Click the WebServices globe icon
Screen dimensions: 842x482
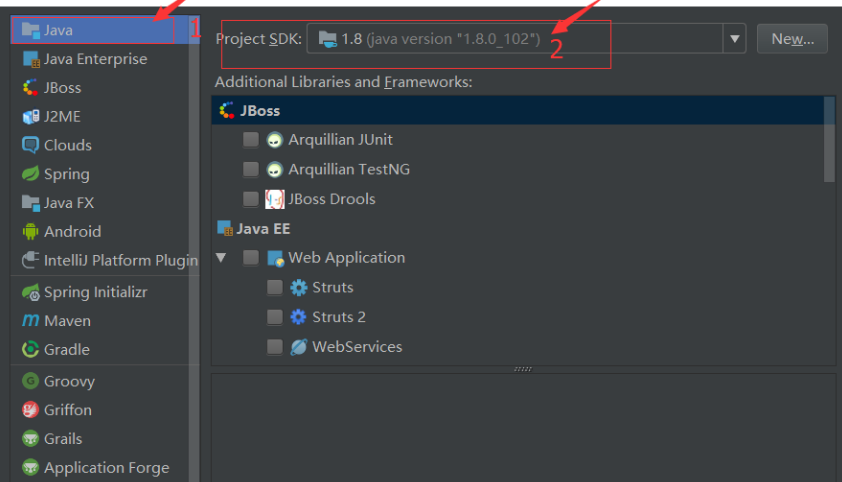pyautogui.click(x=299, y=347)
